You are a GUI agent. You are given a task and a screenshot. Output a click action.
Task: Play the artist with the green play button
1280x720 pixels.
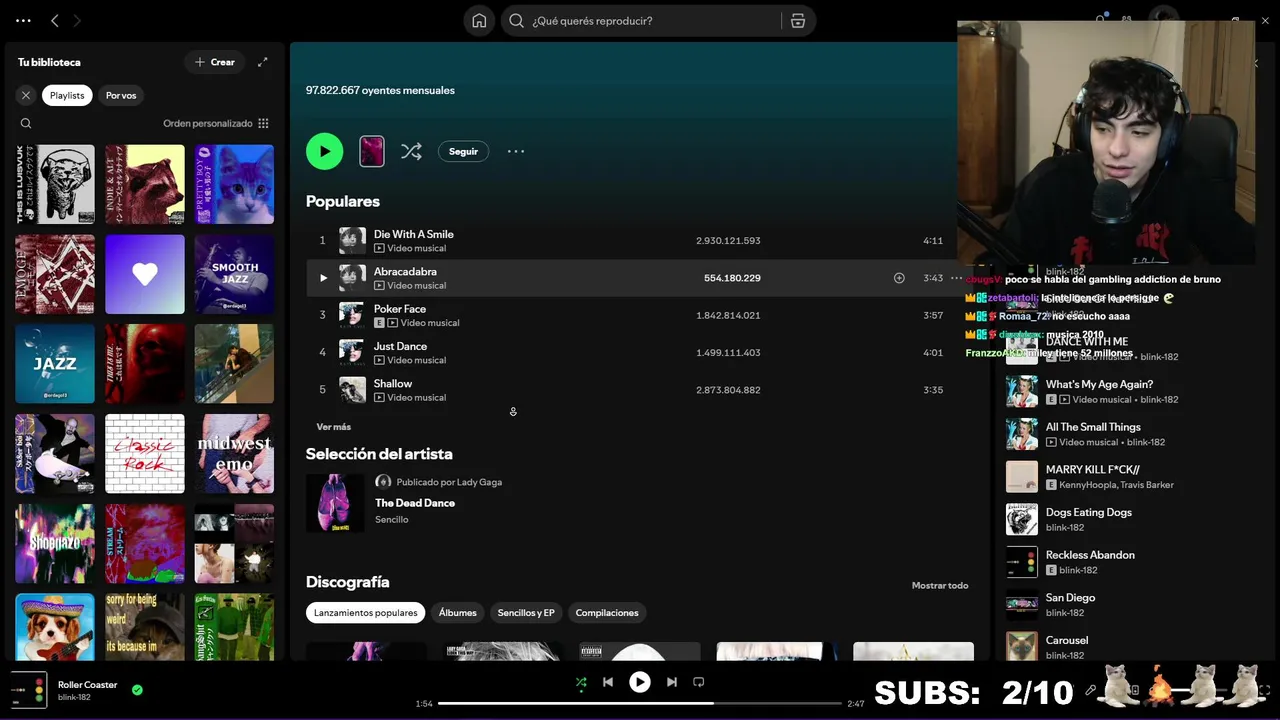pyautogui.click(x=324, y=151)
